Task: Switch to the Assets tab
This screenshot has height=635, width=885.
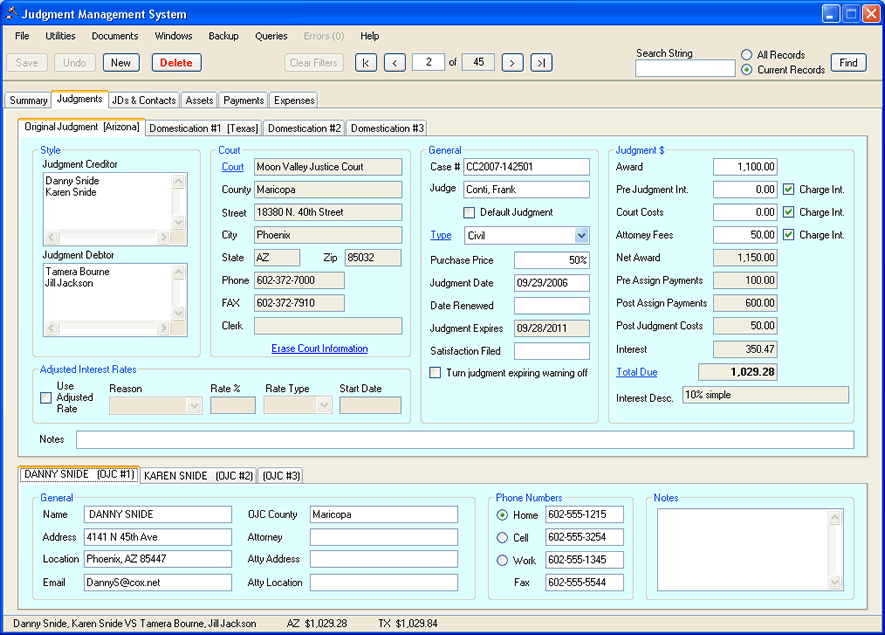Action: click(x=199, y=100)
